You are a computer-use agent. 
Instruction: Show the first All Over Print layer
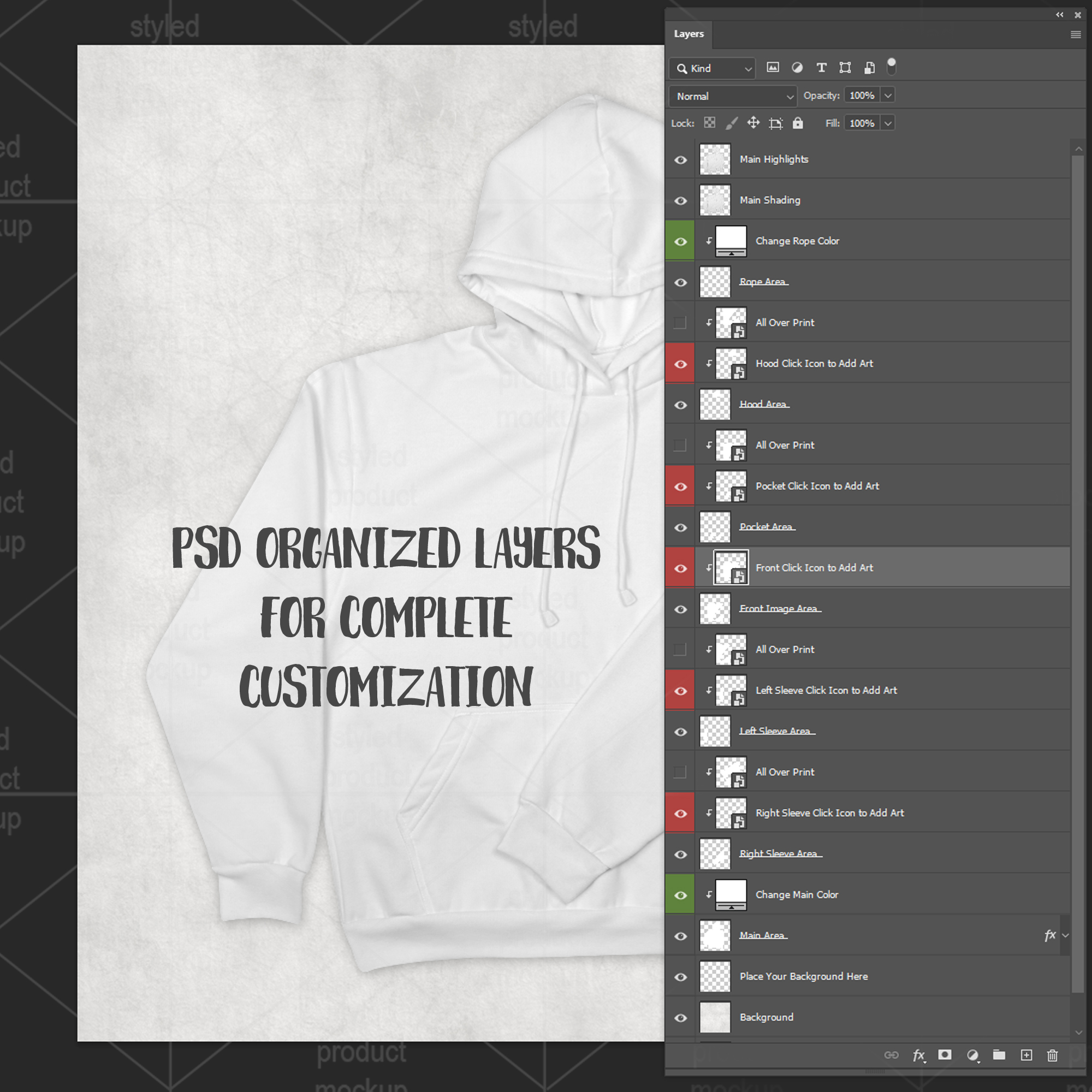(x=680, y=323)
